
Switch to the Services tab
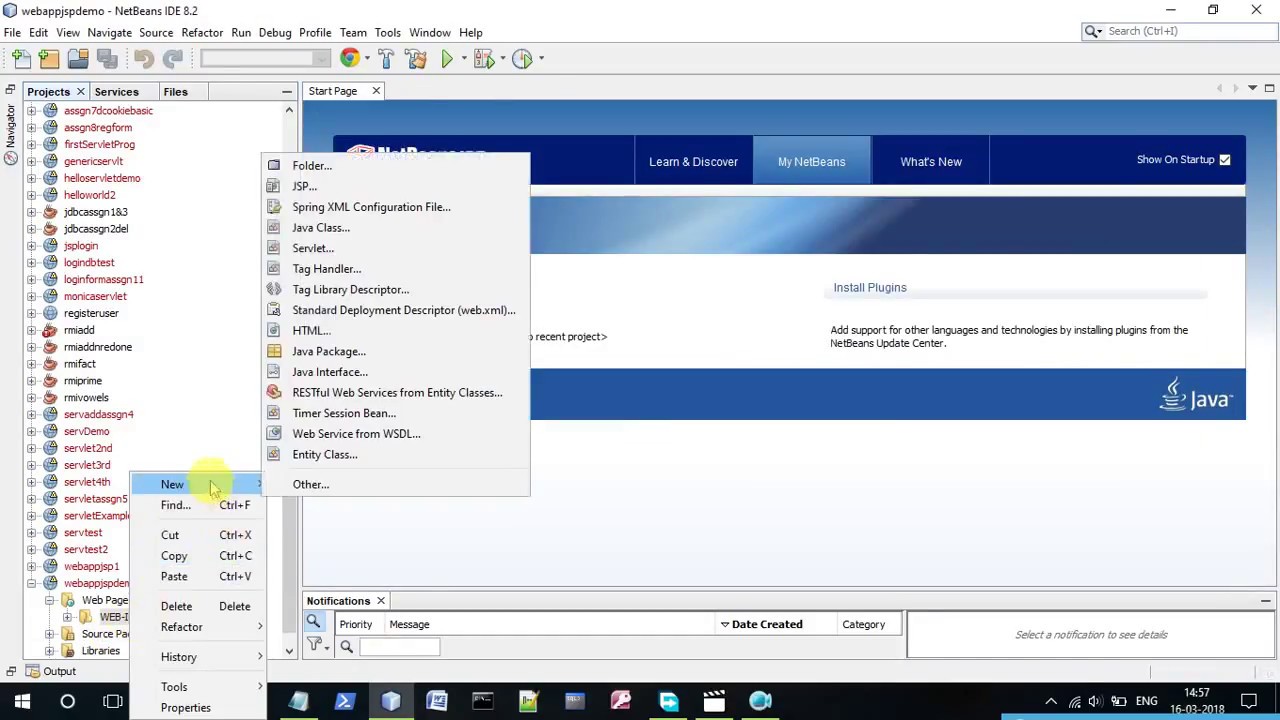(x=116, y=92)
